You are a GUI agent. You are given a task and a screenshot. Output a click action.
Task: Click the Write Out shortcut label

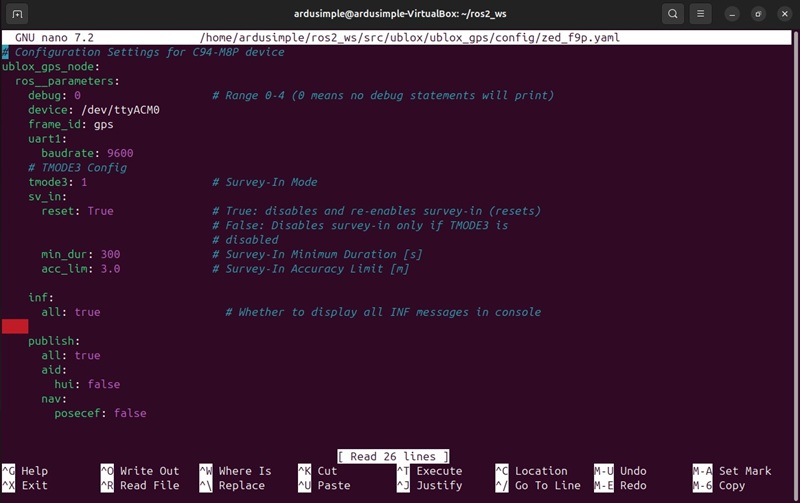[149, 471]
